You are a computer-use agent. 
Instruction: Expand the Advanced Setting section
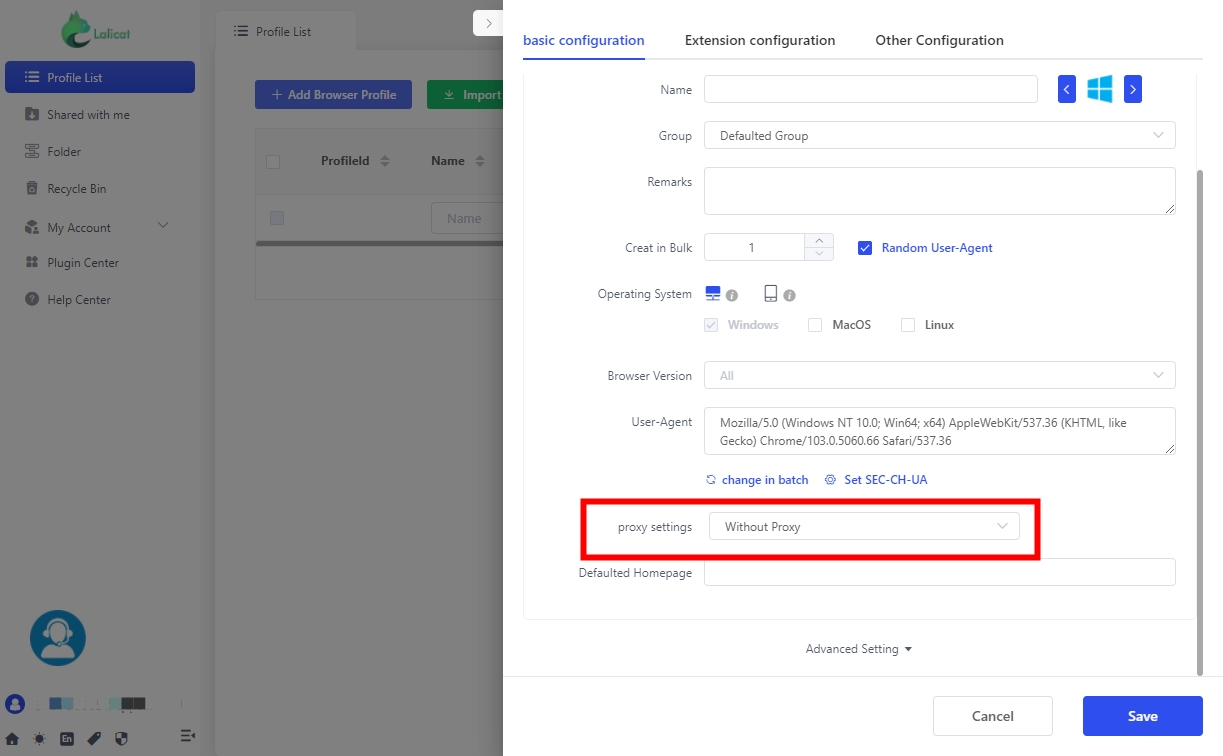859,649
